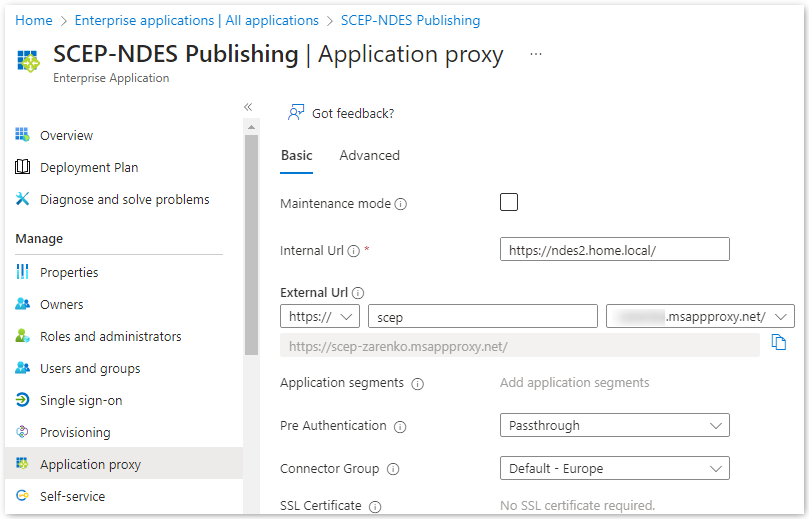Image resolution: width=809 pixels, height=519 pixels.
Task: Select Application proxy in the sidebar
Action: (x=124, y=463)
